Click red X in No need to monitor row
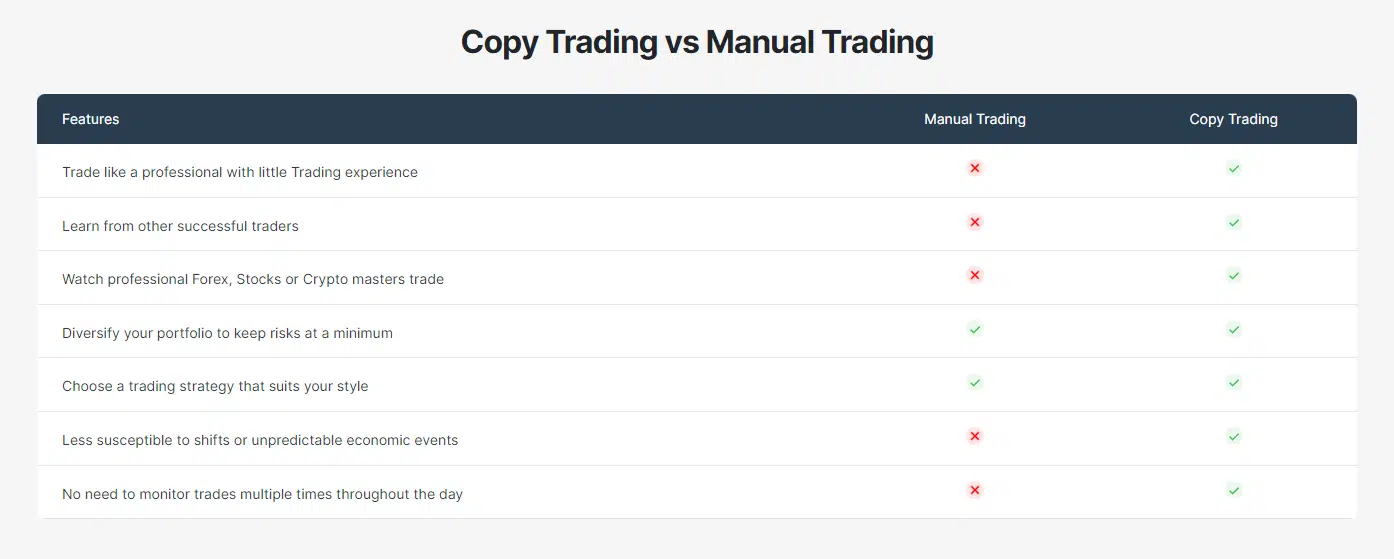 (975, 490)
